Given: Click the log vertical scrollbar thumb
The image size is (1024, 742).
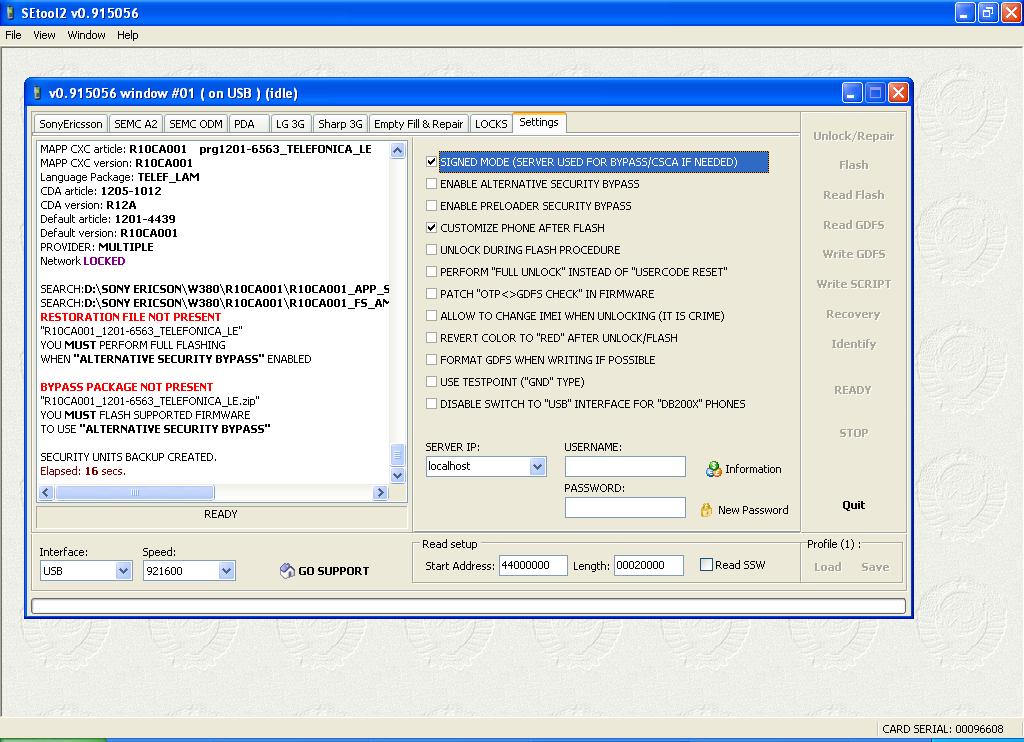Looking at the screenshot, I should [397, 455].
